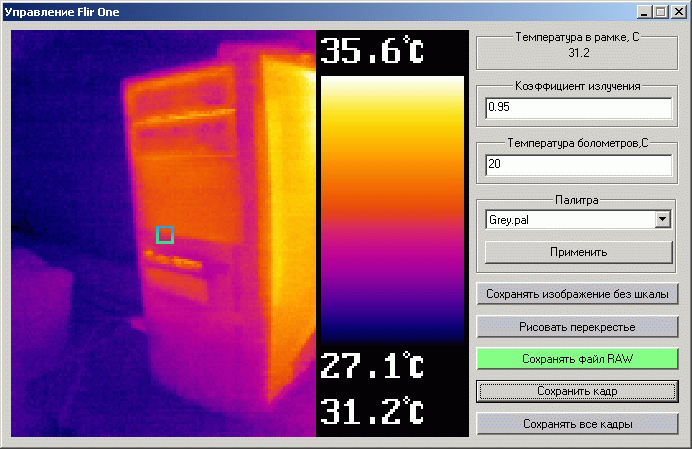Click the thermal color gradient scale
Image resolution: width=692 pixels, height=449 pixels.
(392, 210)
